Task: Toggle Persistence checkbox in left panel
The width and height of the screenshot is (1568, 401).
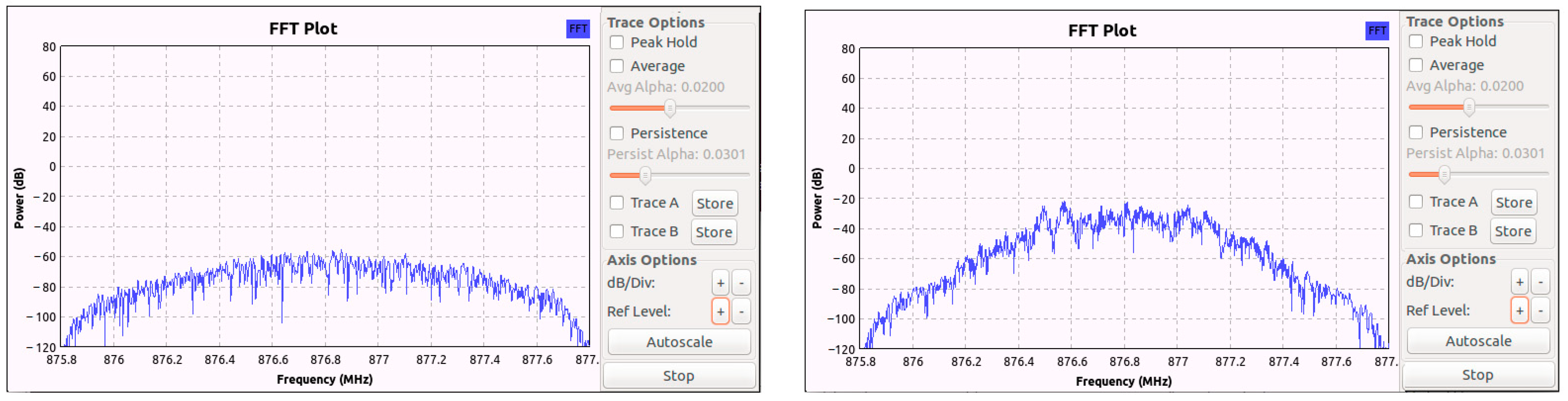Action: click(x=617, y=133)
